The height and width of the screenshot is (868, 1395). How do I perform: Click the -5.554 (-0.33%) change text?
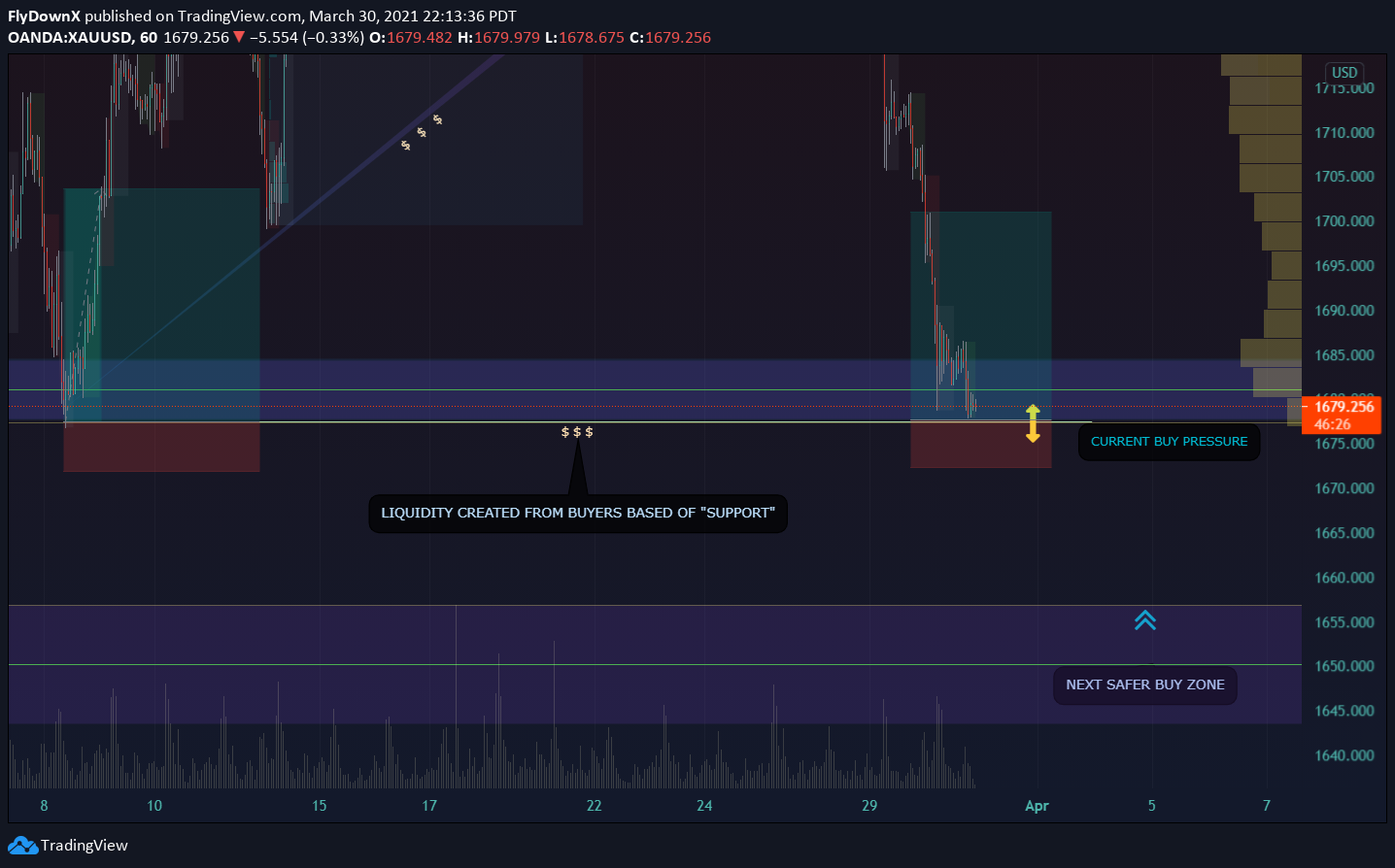click(x=307, y=37)
